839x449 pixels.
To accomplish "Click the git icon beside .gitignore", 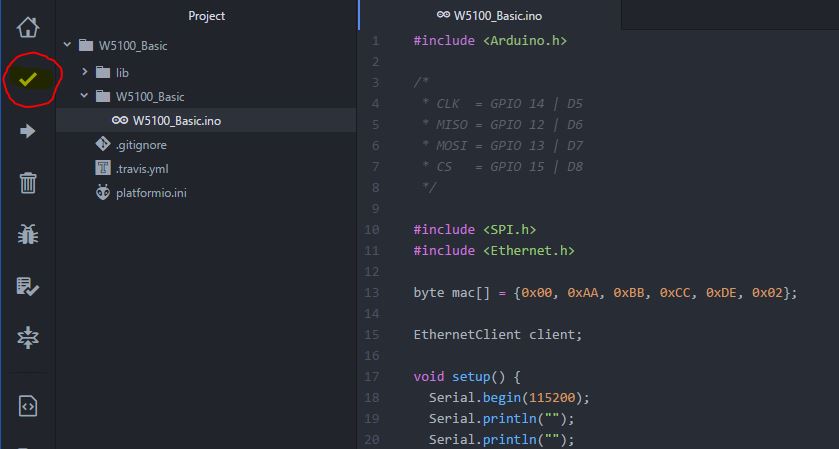I will point(102,144).
